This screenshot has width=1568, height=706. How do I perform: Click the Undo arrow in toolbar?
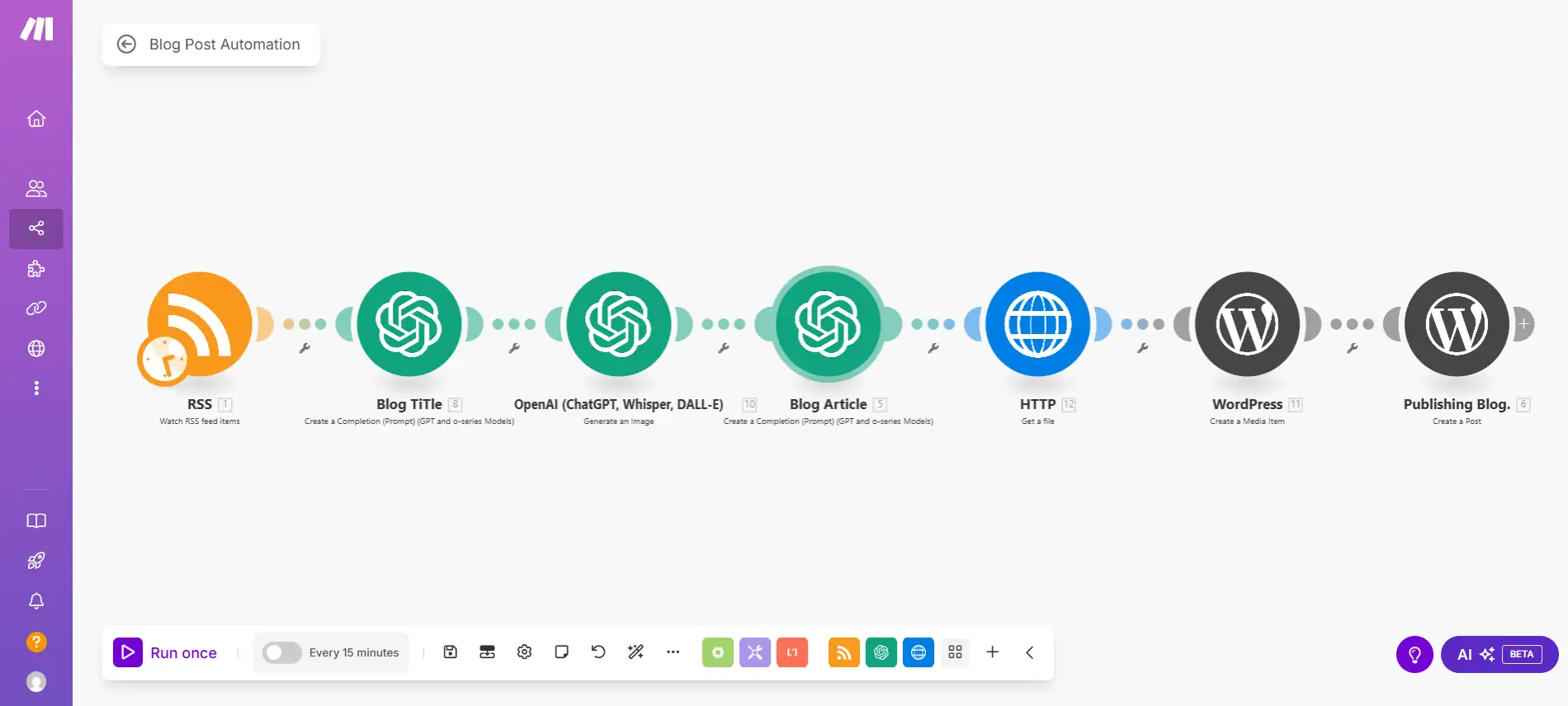[598, 652]
